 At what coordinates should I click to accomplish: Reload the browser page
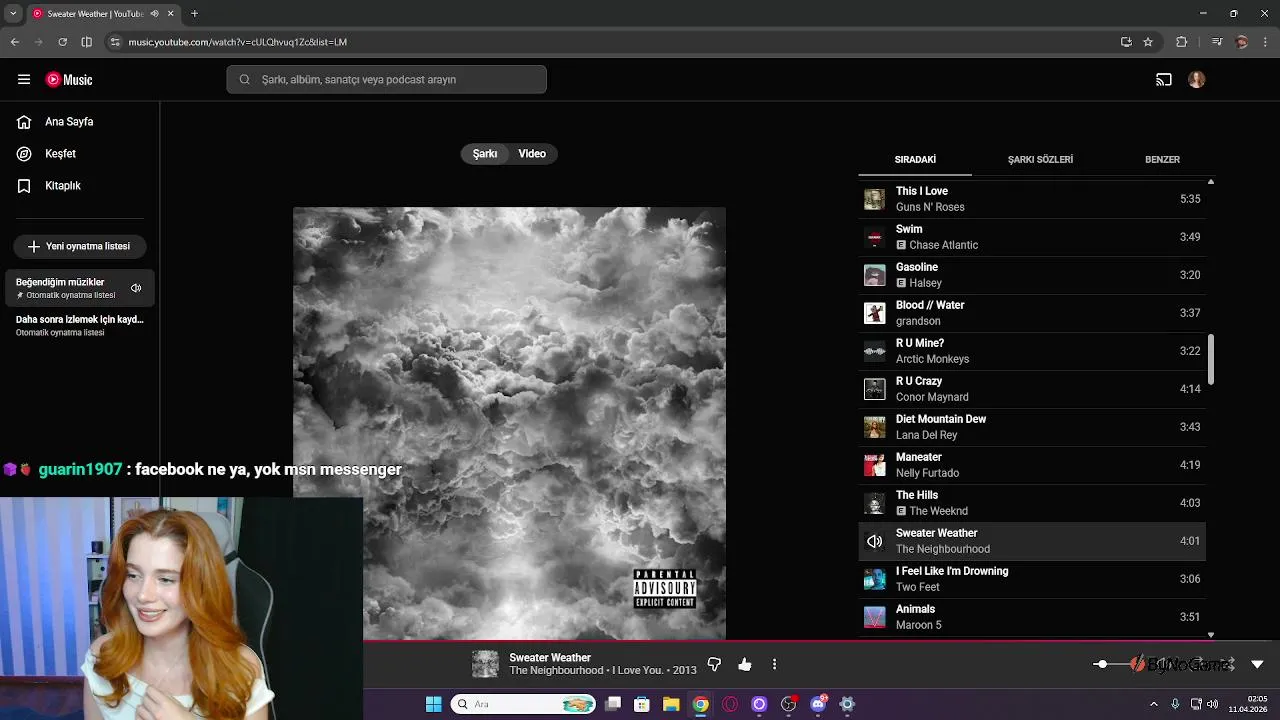tap(62, 42)
